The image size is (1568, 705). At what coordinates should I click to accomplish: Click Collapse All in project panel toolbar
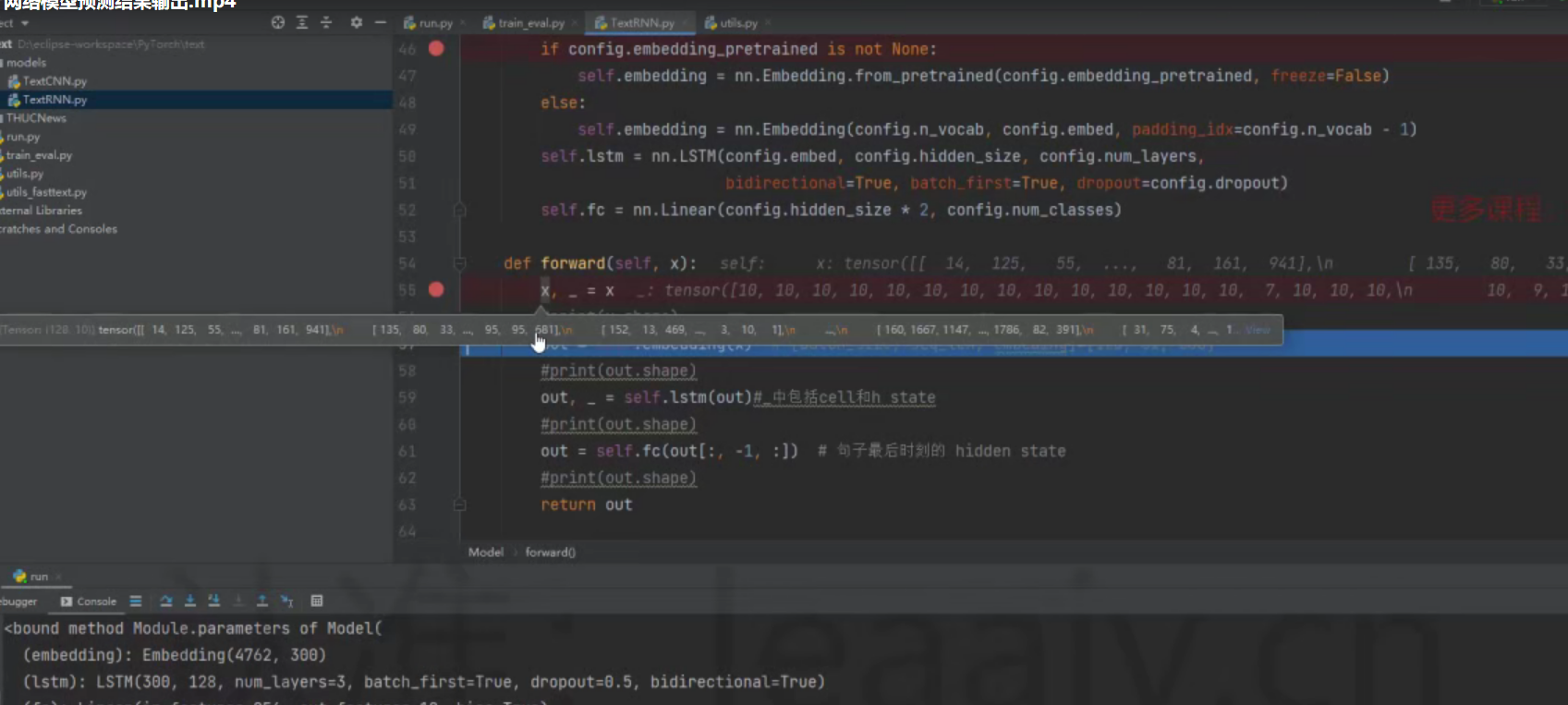[326, 22]
